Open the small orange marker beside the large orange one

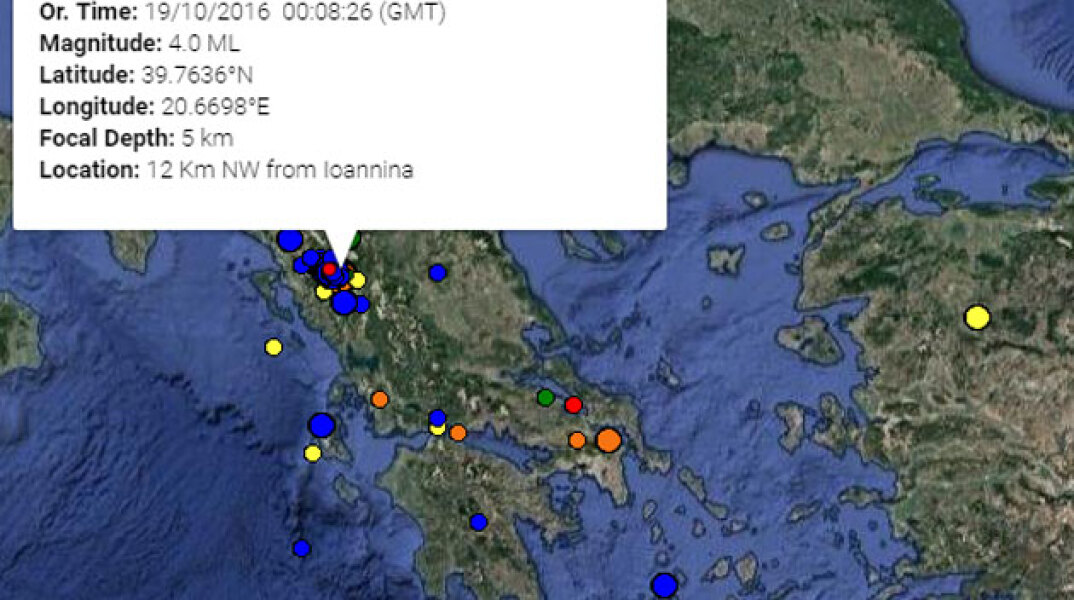[577, 440]
